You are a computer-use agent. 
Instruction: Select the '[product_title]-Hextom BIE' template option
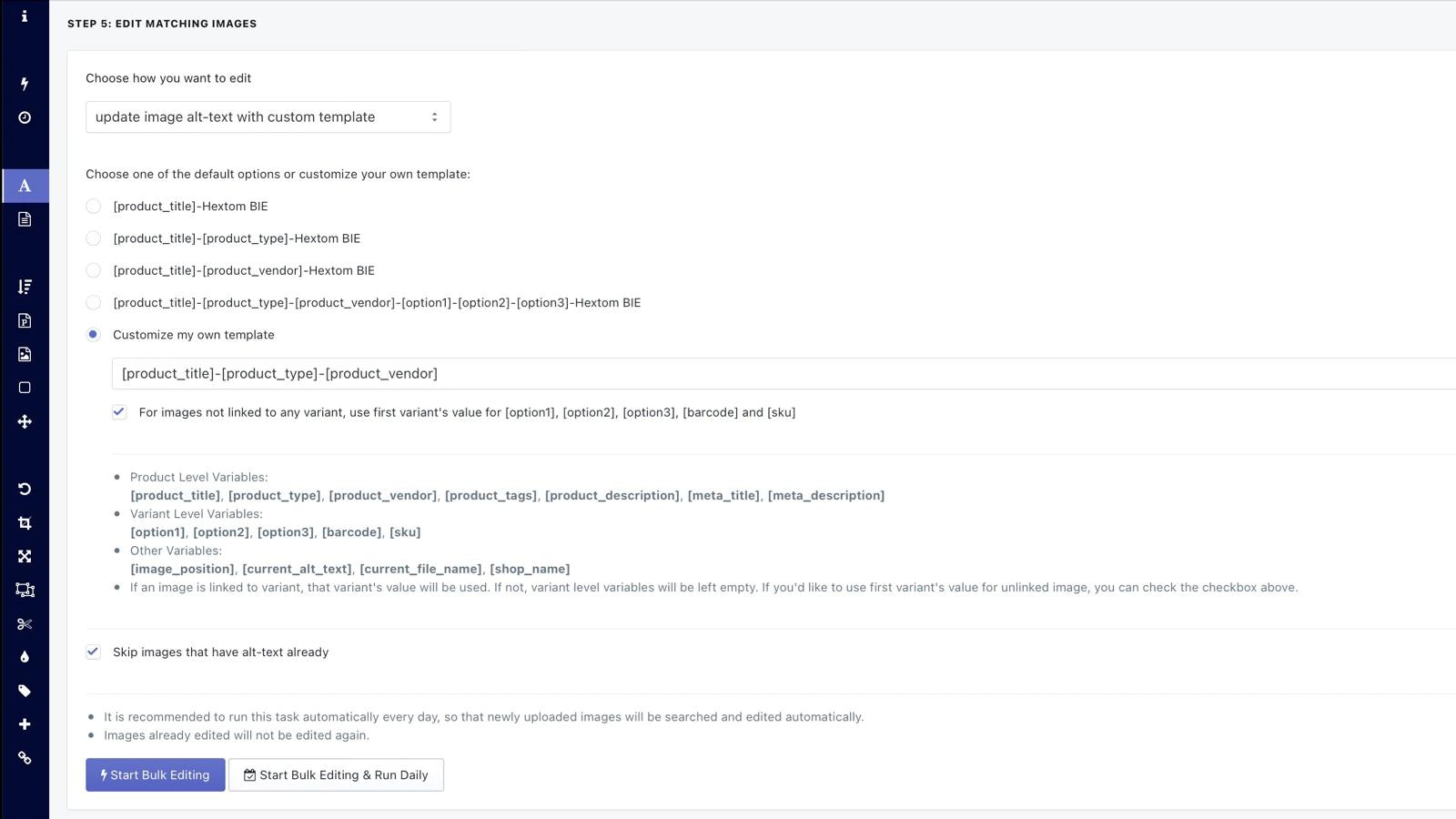(x=93, y=206)
